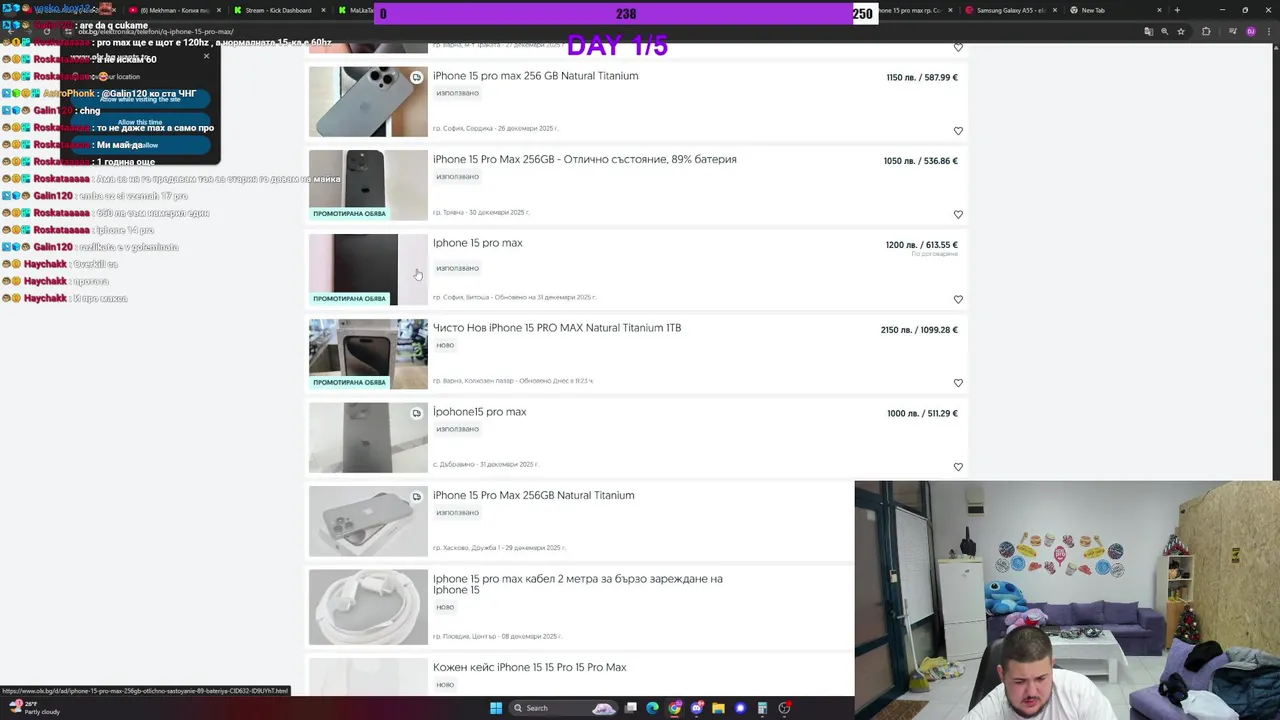Open the browser extensions puzzle icon
Viewport: 1280px width, 720px height.
[x=1206, y=31]
